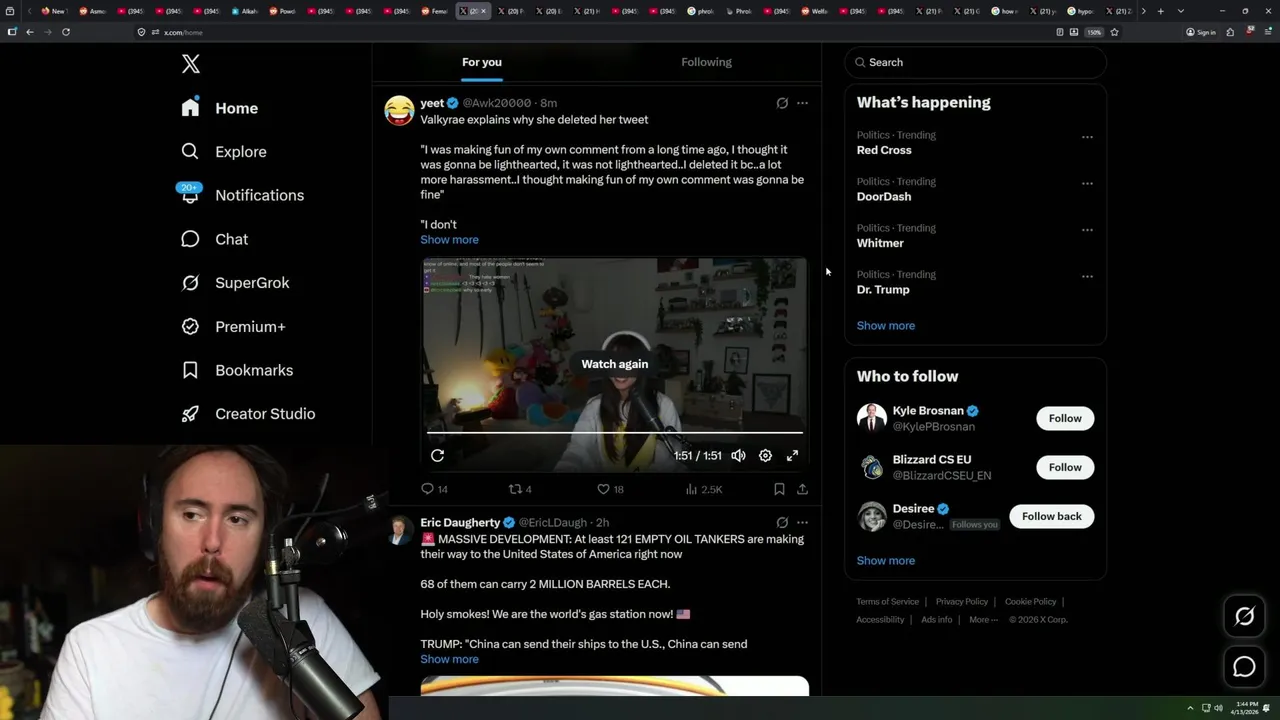Open options for Whitmer trend

[1087, 230]
